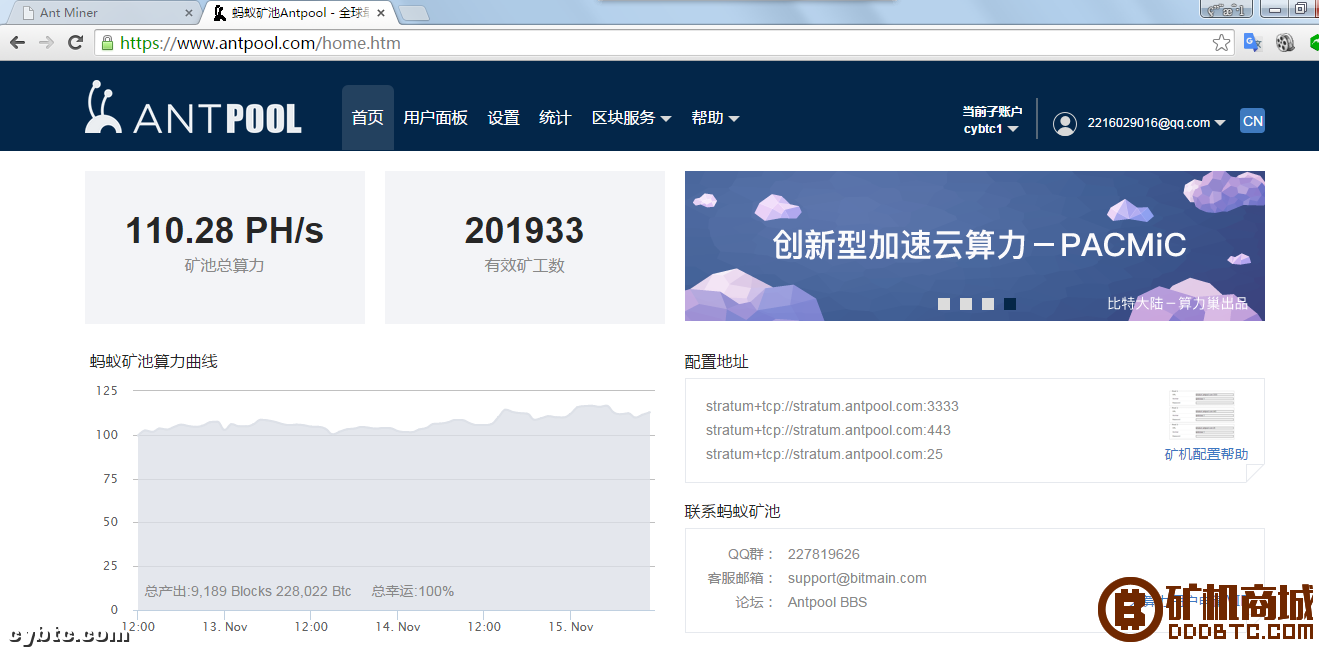Bookmark this page with the star icon
The height and width of the screenshot is (650, 1319).
coord(1221,43)
